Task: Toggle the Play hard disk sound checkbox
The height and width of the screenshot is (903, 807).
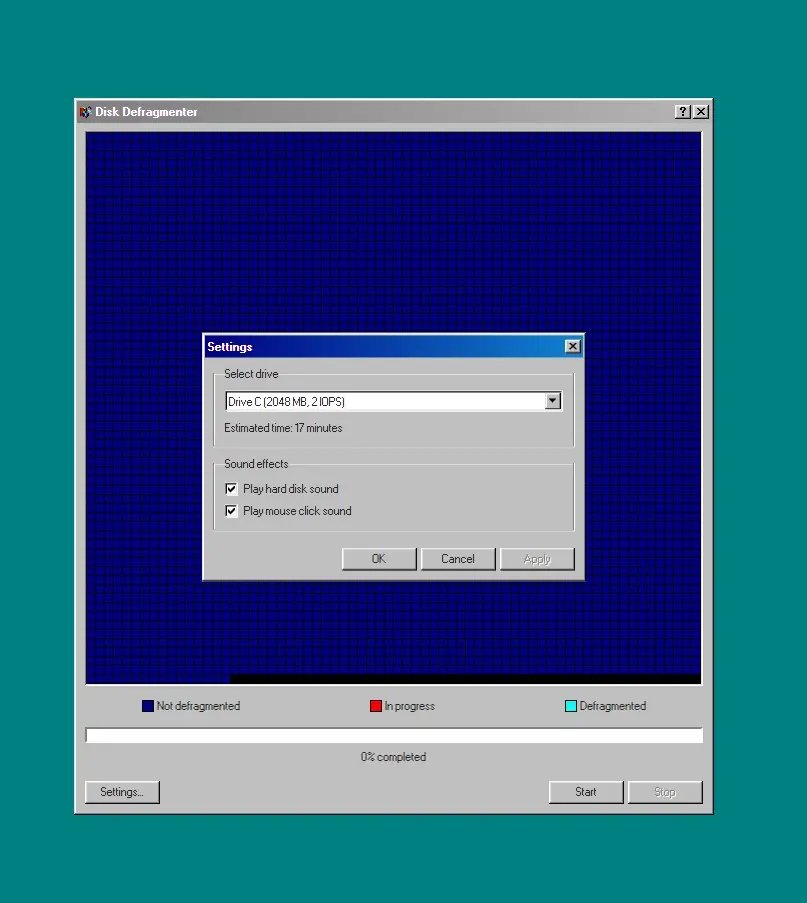Action: (x=232, y=489)
